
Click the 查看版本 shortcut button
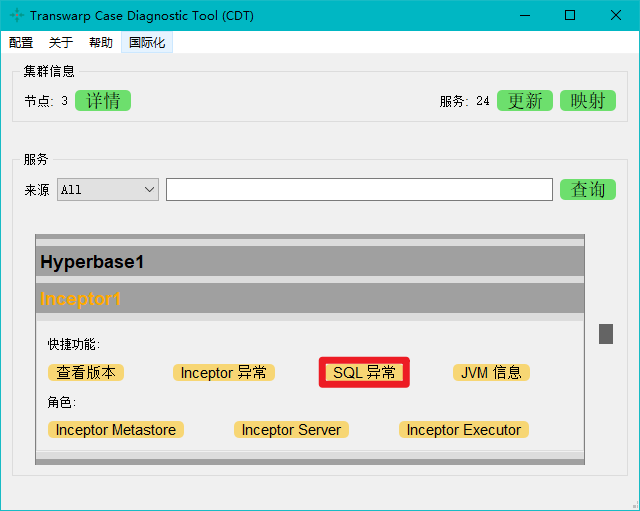click(x=86, y=373)
